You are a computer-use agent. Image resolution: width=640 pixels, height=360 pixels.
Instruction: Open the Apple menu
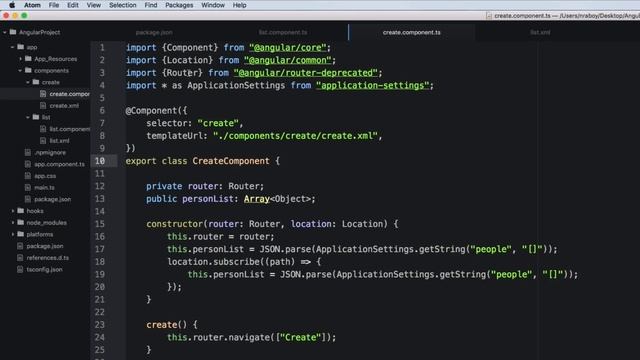click(12, 5)
